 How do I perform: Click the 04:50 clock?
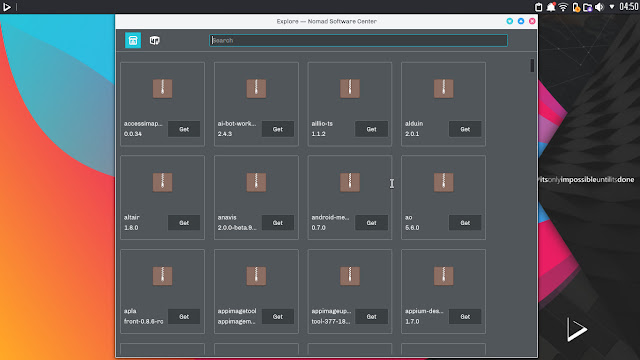629,7
